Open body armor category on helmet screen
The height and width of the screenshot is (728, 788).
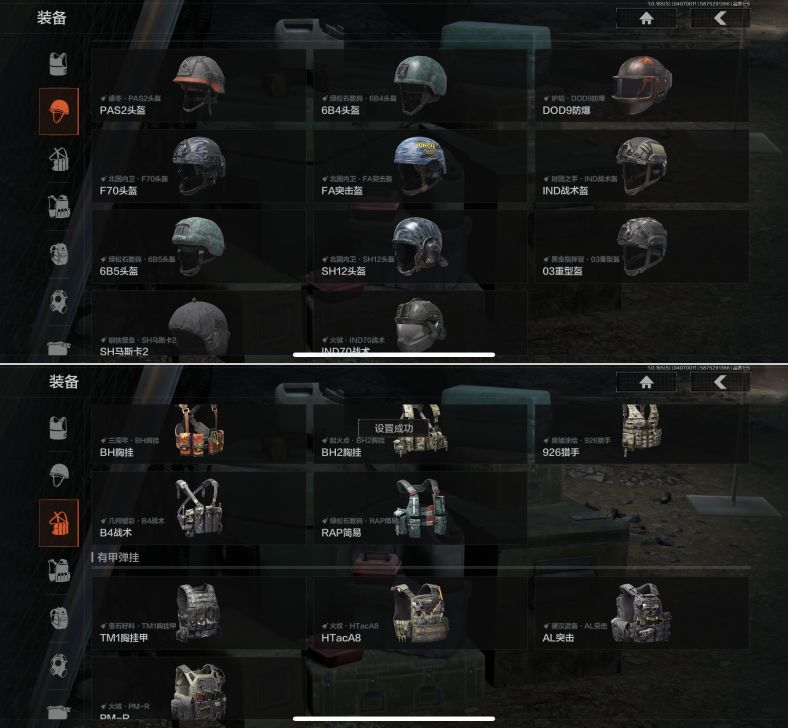click(x=58, y=64)
